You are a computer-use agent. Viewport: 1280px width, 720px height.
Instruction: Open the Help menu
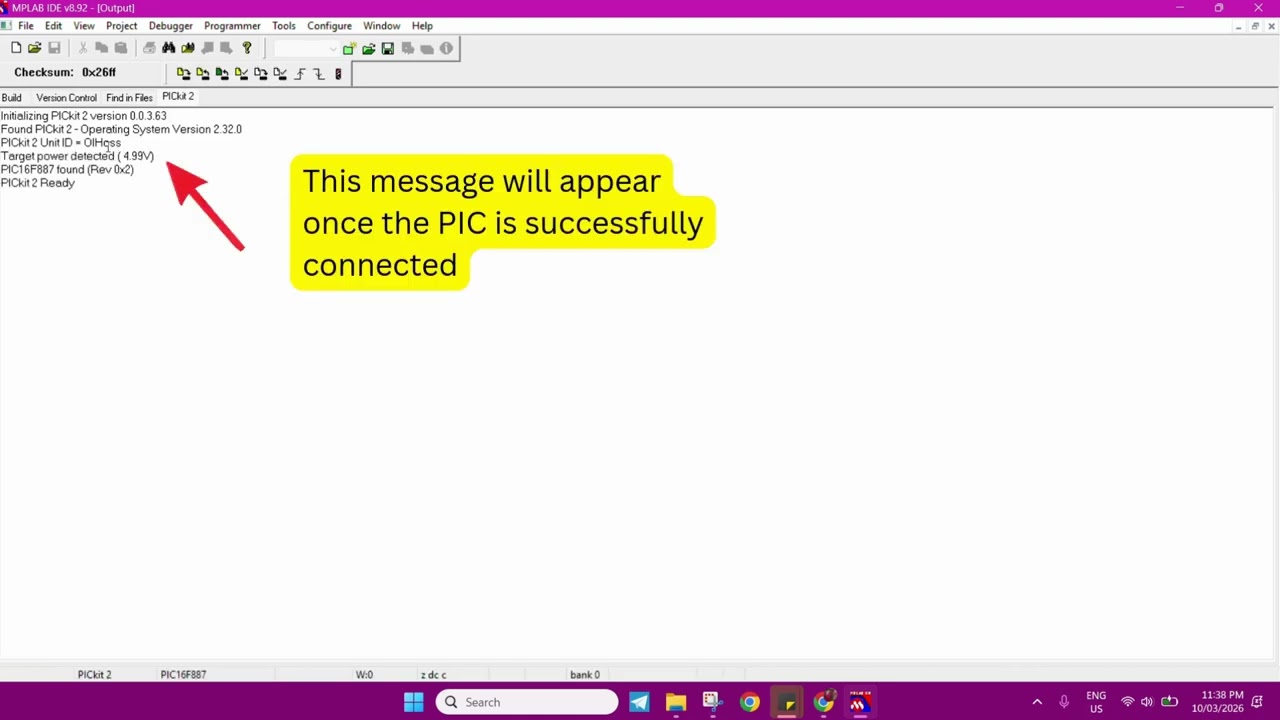click(x=422, y=26)
